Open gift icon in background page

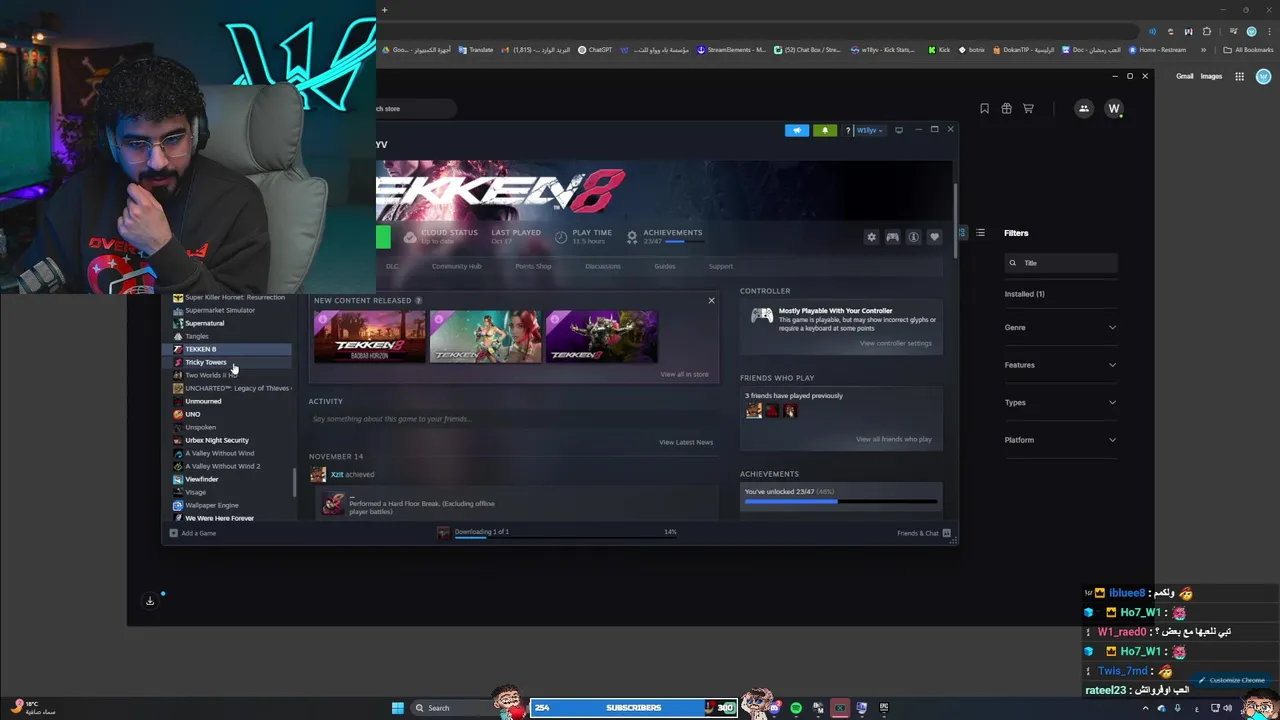coord(1006,108)
